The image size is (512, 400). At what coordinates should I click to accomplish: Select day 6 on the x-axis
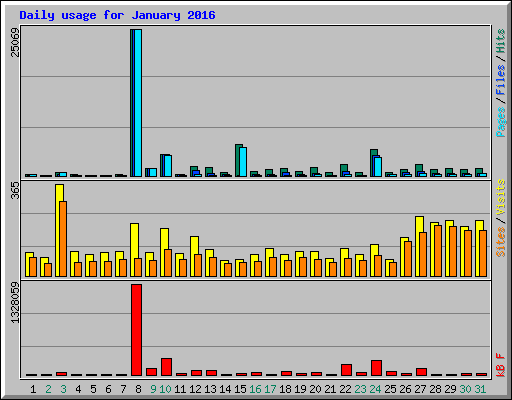pyautogui.click(x=108, y=389)
